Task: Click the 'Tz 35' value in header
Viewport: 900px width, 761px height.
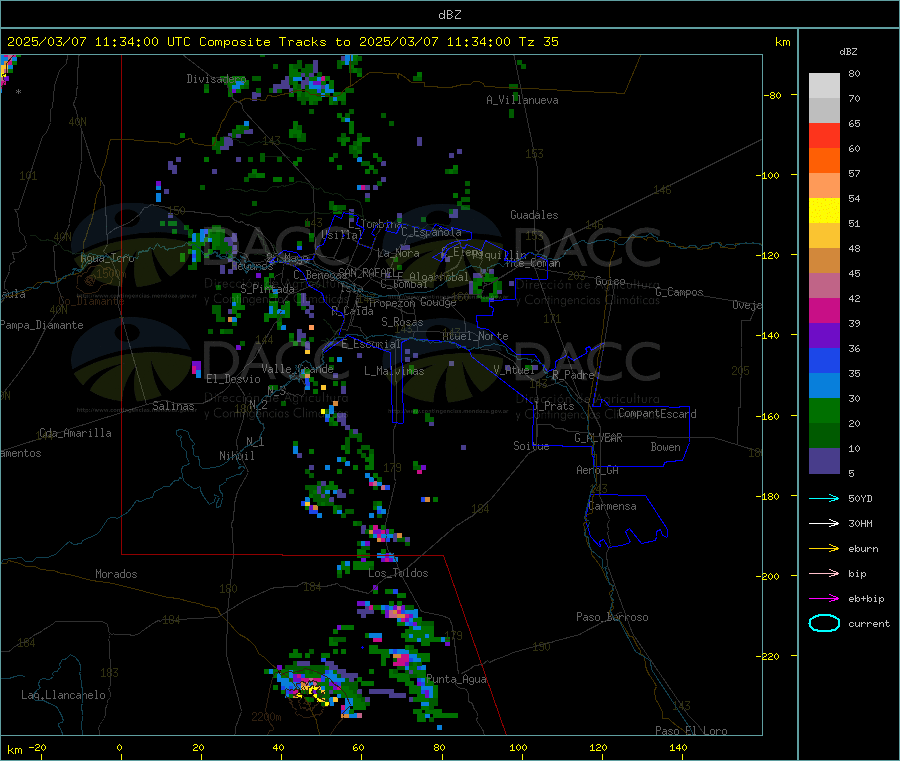Action: coord(538,42)
